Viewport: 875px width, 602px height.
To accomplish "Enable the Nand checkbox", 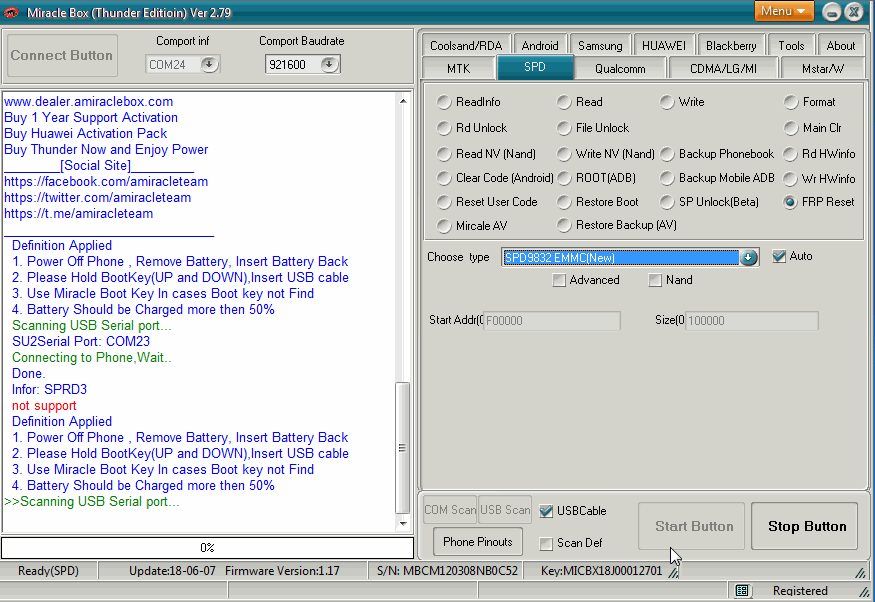I will pos(655,280).
